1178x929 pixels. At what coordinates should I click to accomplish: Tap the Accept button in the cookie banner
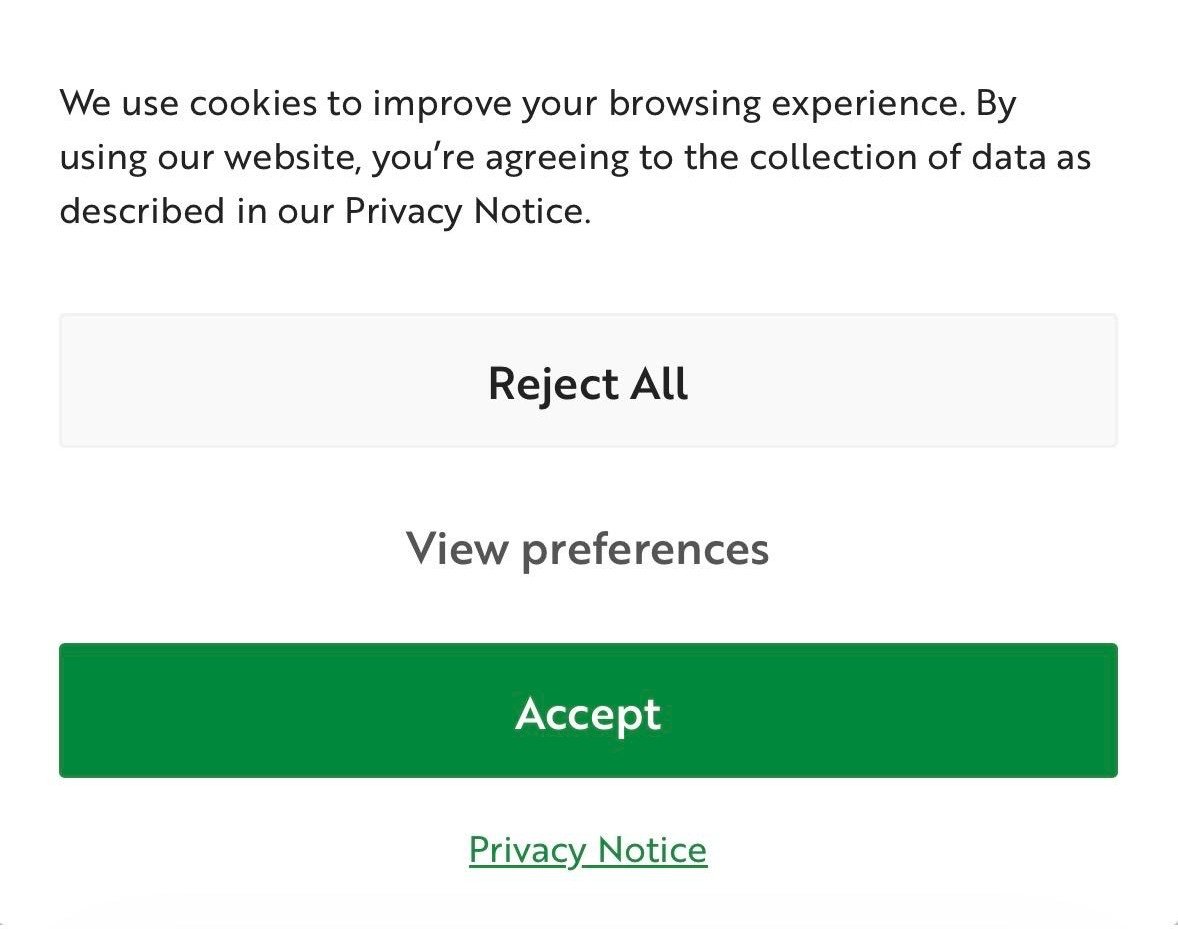click(x=588, y=710)
